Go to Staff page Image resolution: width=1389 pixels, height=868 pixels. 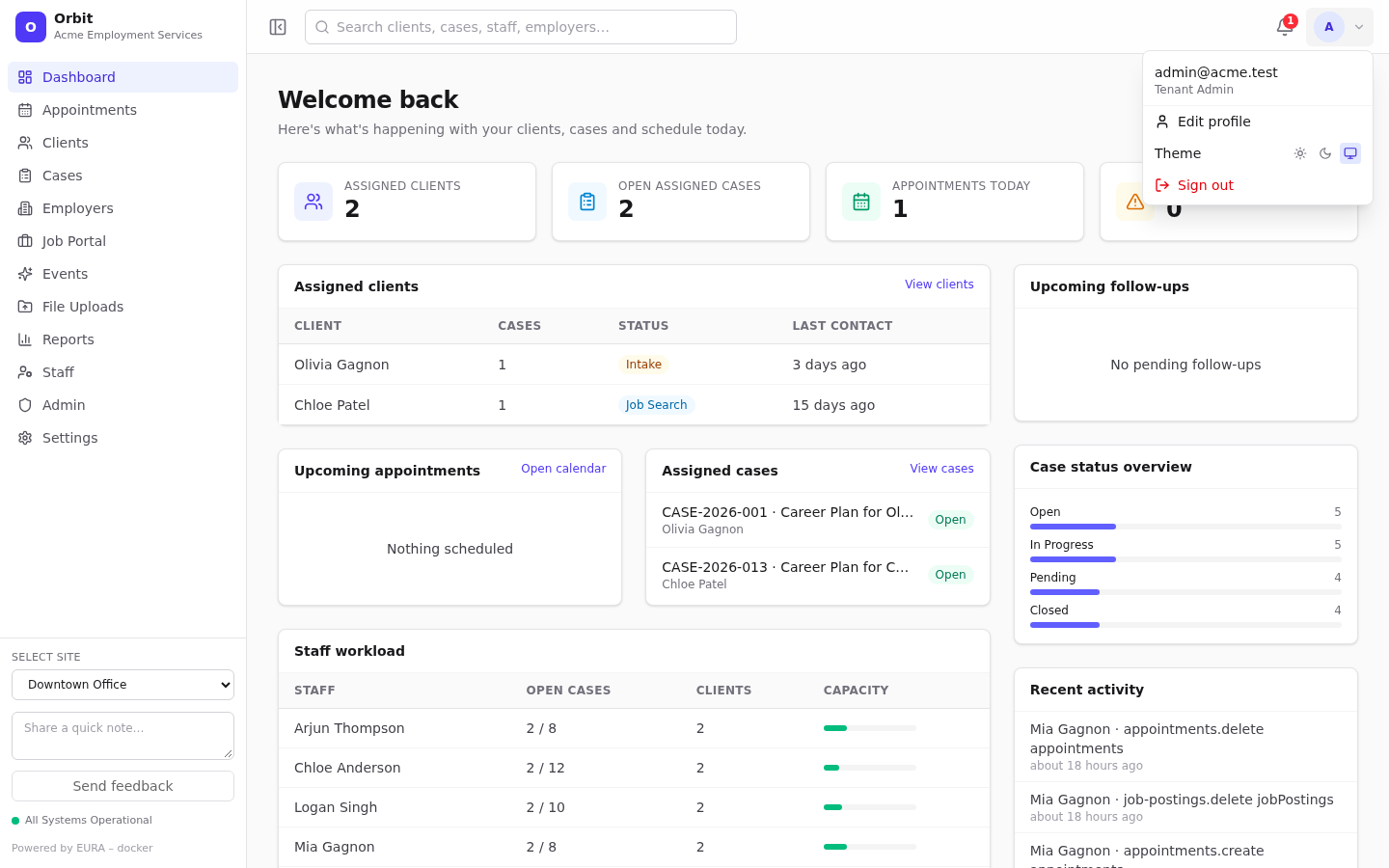pyautogui.click(x=123, y=372)
